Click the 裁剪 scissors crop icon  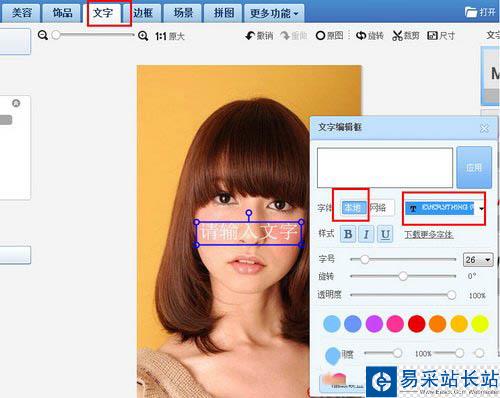pyautogui.click(x=397, y=36)
